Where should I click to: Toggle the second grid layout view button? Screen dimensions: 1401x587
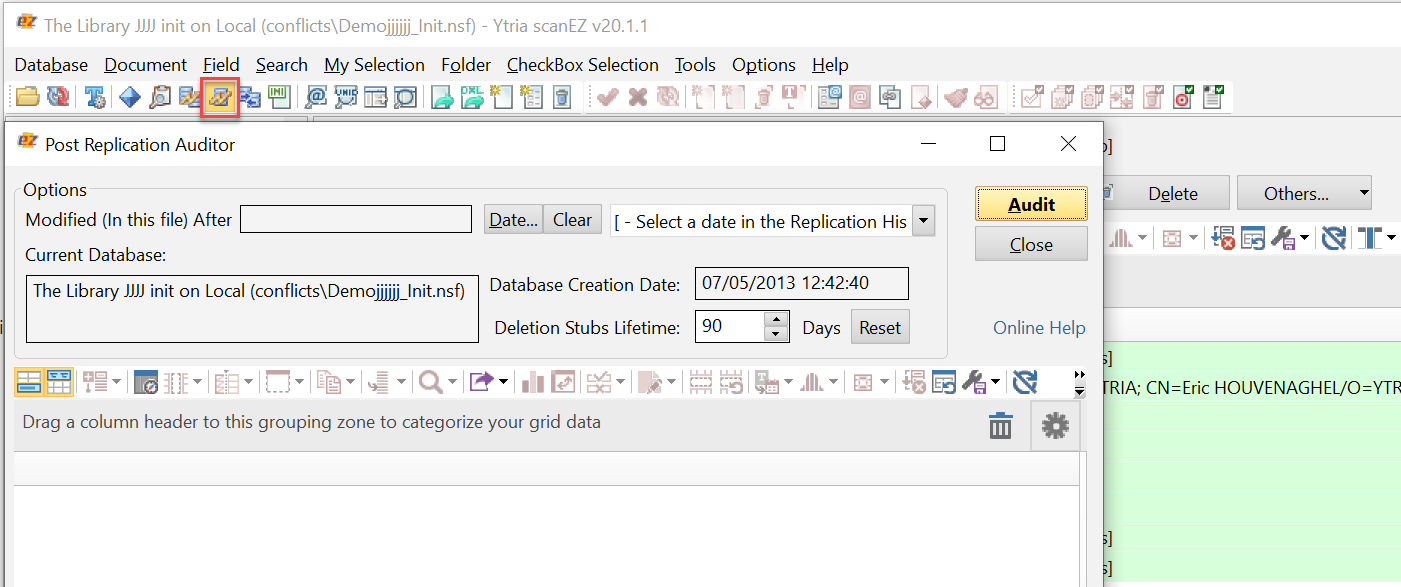[x=59, y=382]
